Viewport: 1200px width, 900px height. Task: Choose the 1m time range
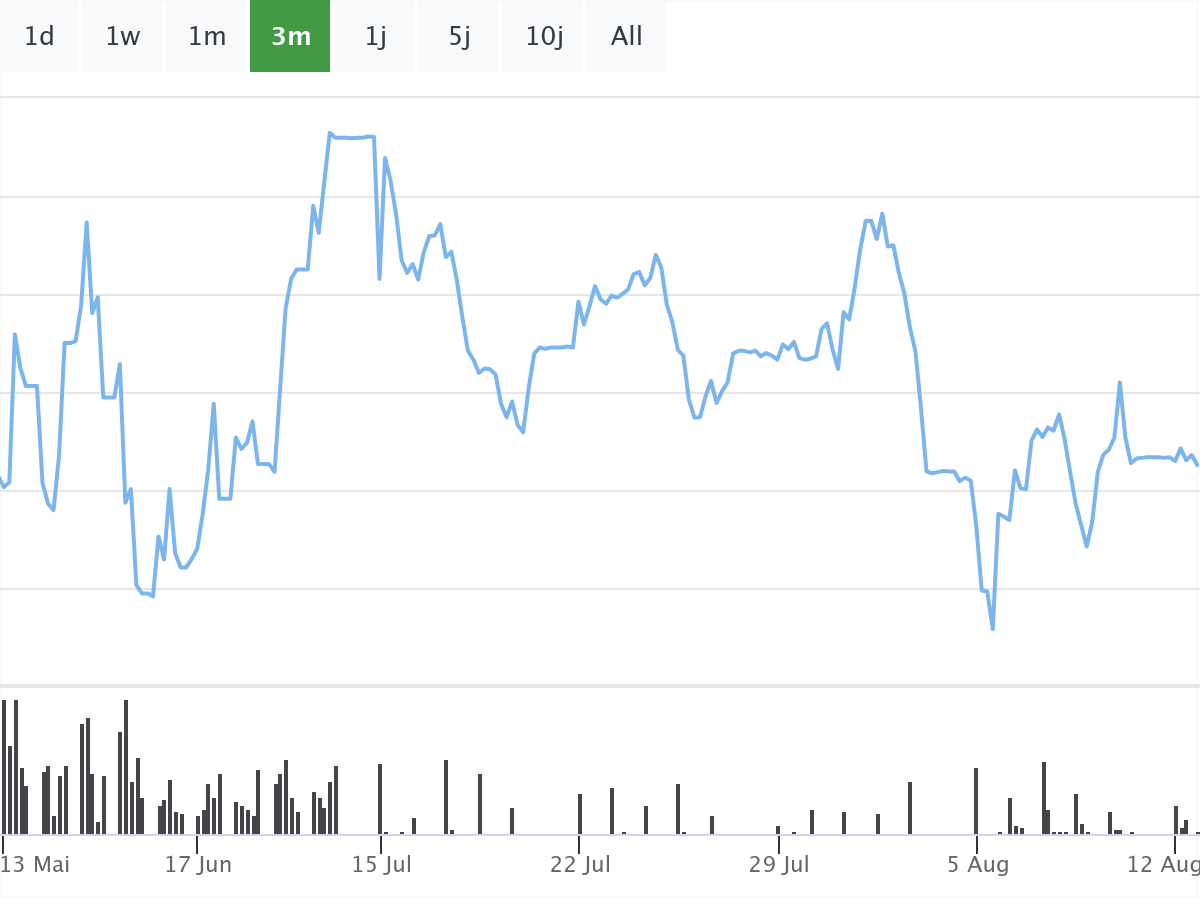point(207,37)
